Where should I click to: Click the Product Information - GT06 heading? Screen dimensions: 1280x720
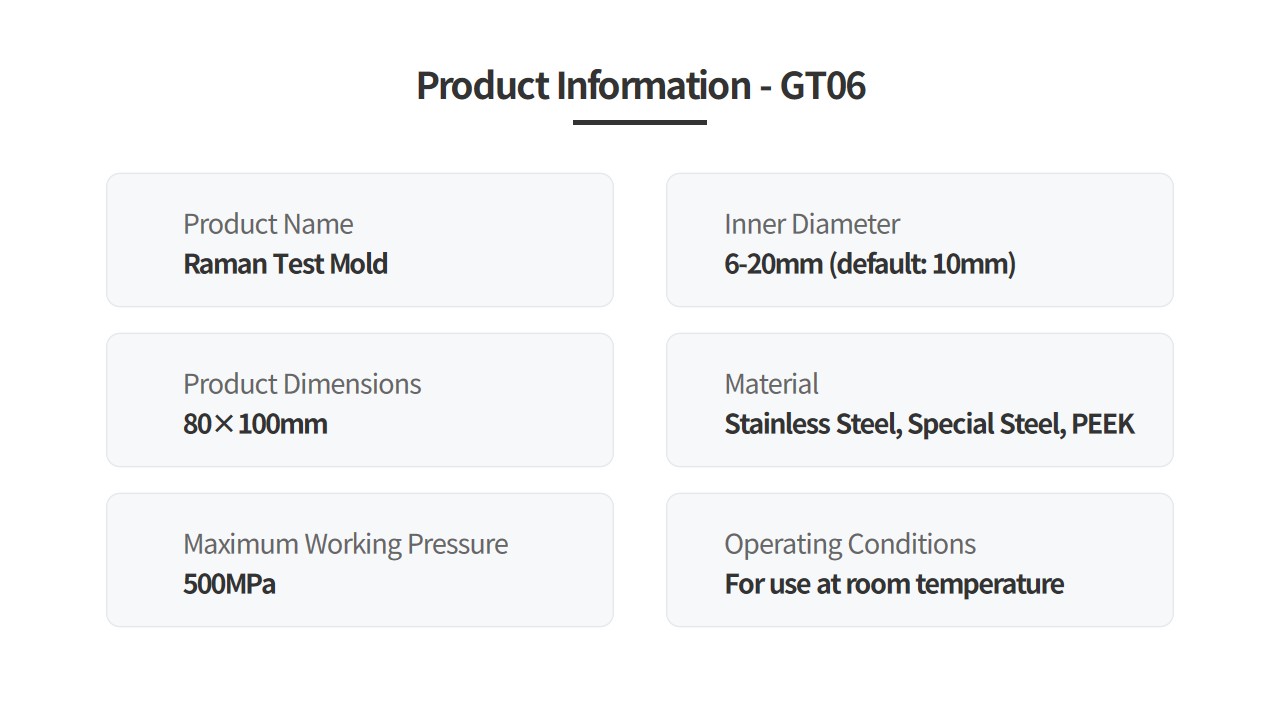point(640,86)
